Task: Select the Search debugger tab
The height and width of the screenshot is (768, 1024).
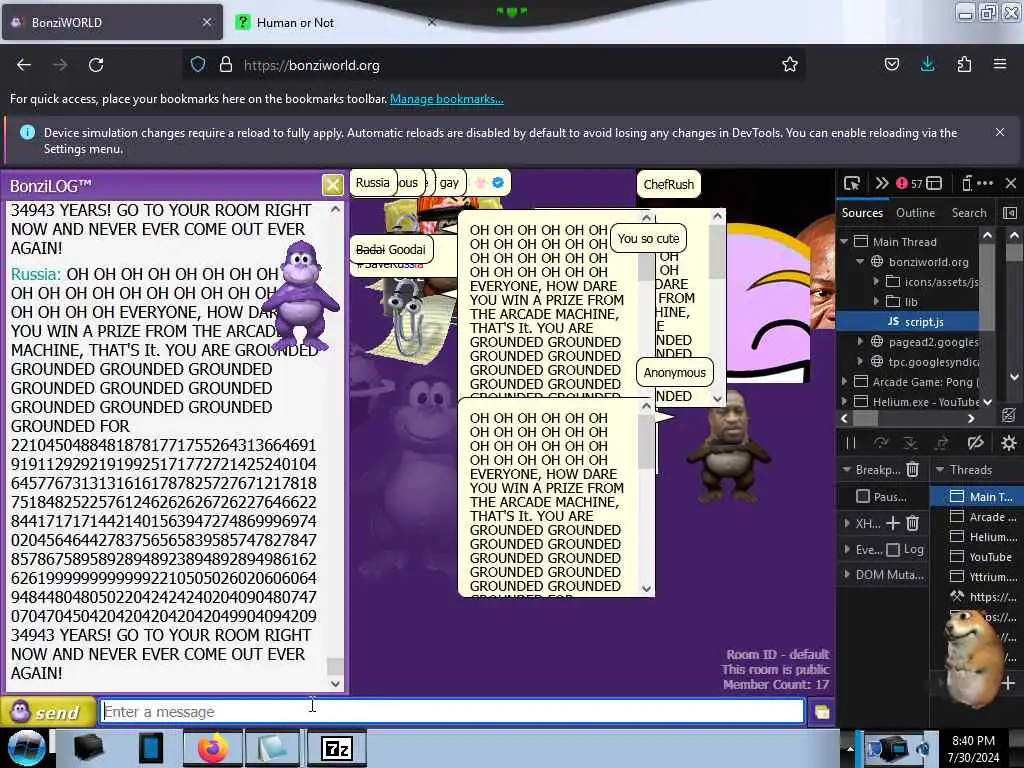Action: [969, 213]
